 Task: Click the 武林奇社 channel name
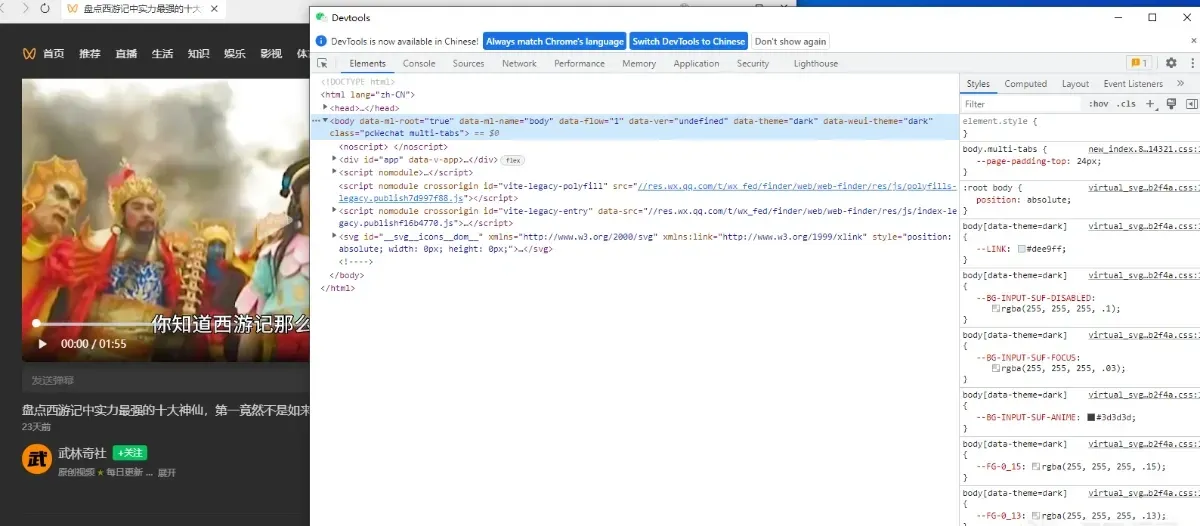coord(82,453)
